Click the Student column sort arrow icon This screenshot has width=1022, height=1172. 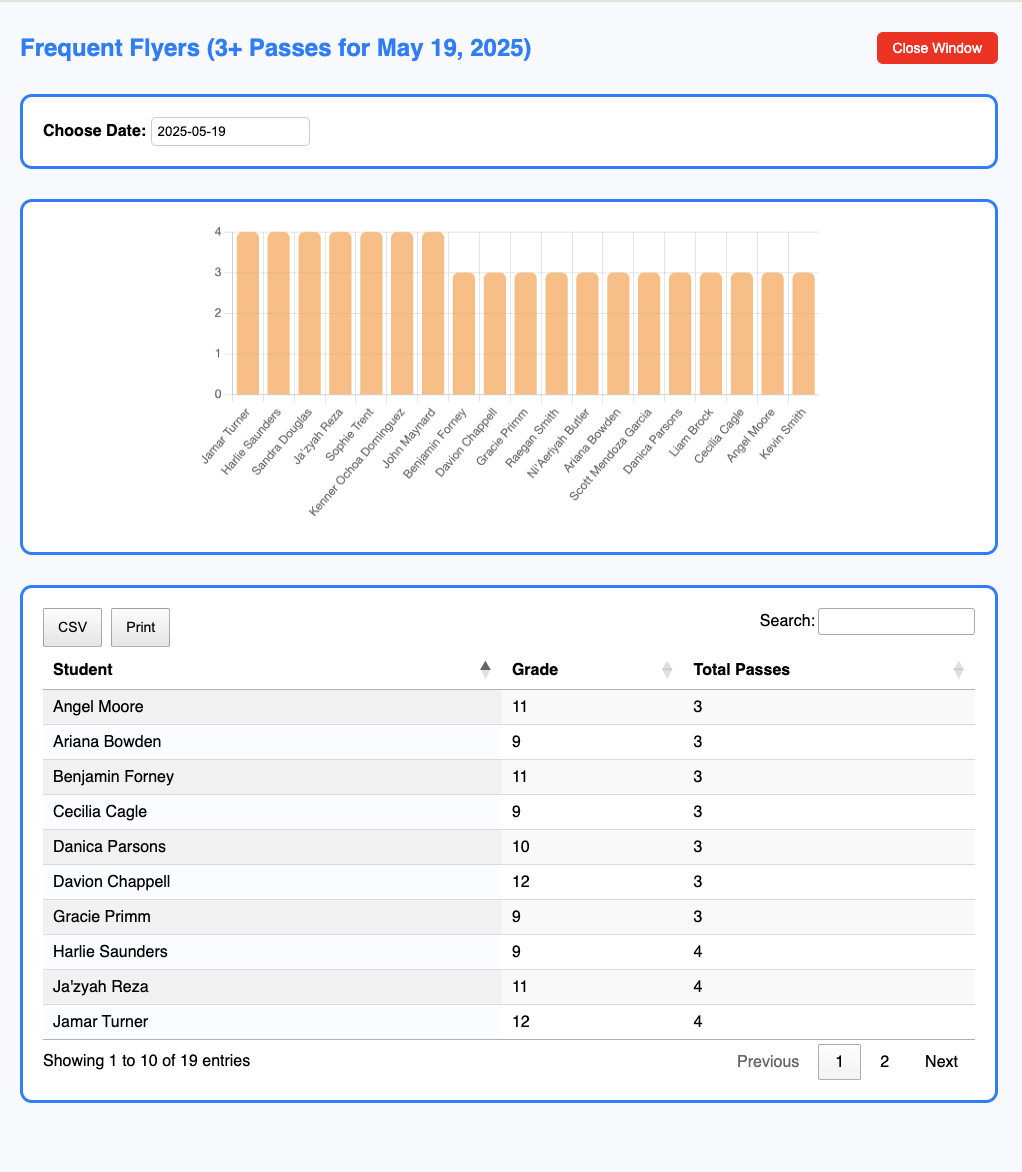485,670
